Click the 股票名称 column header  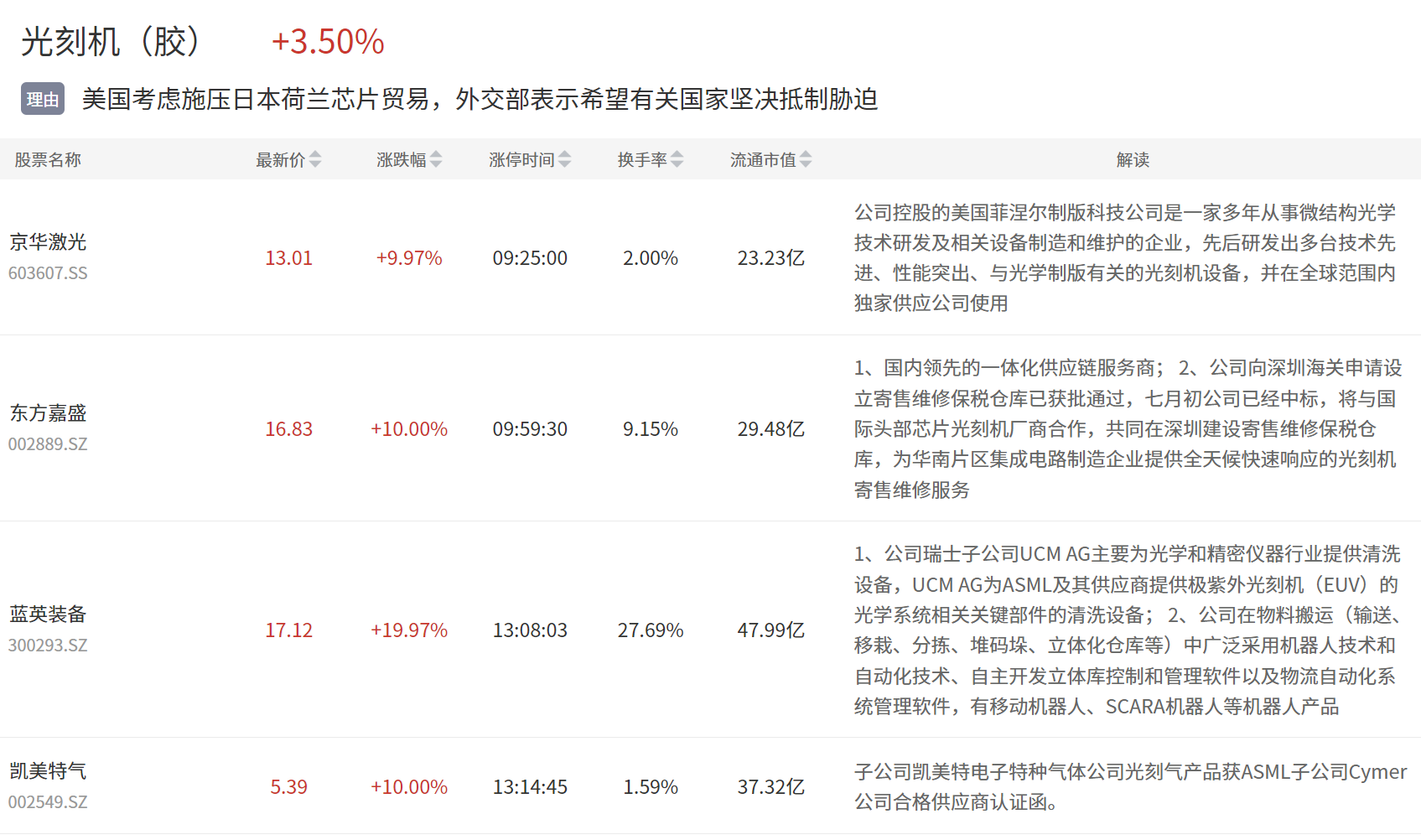coord(48,159)
